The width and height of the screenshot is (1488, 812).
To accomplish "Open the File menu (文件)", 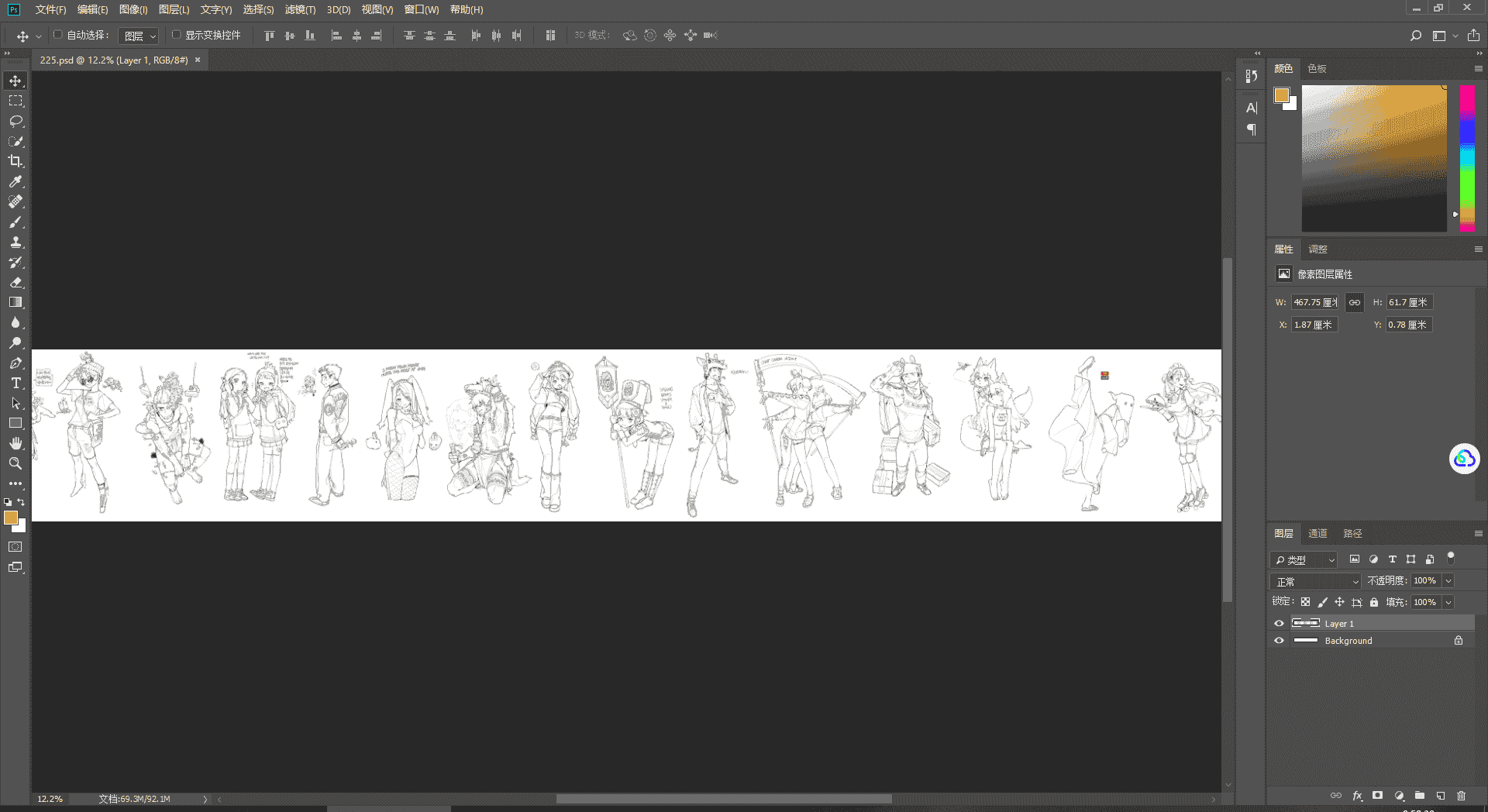I will click(50, 9).
